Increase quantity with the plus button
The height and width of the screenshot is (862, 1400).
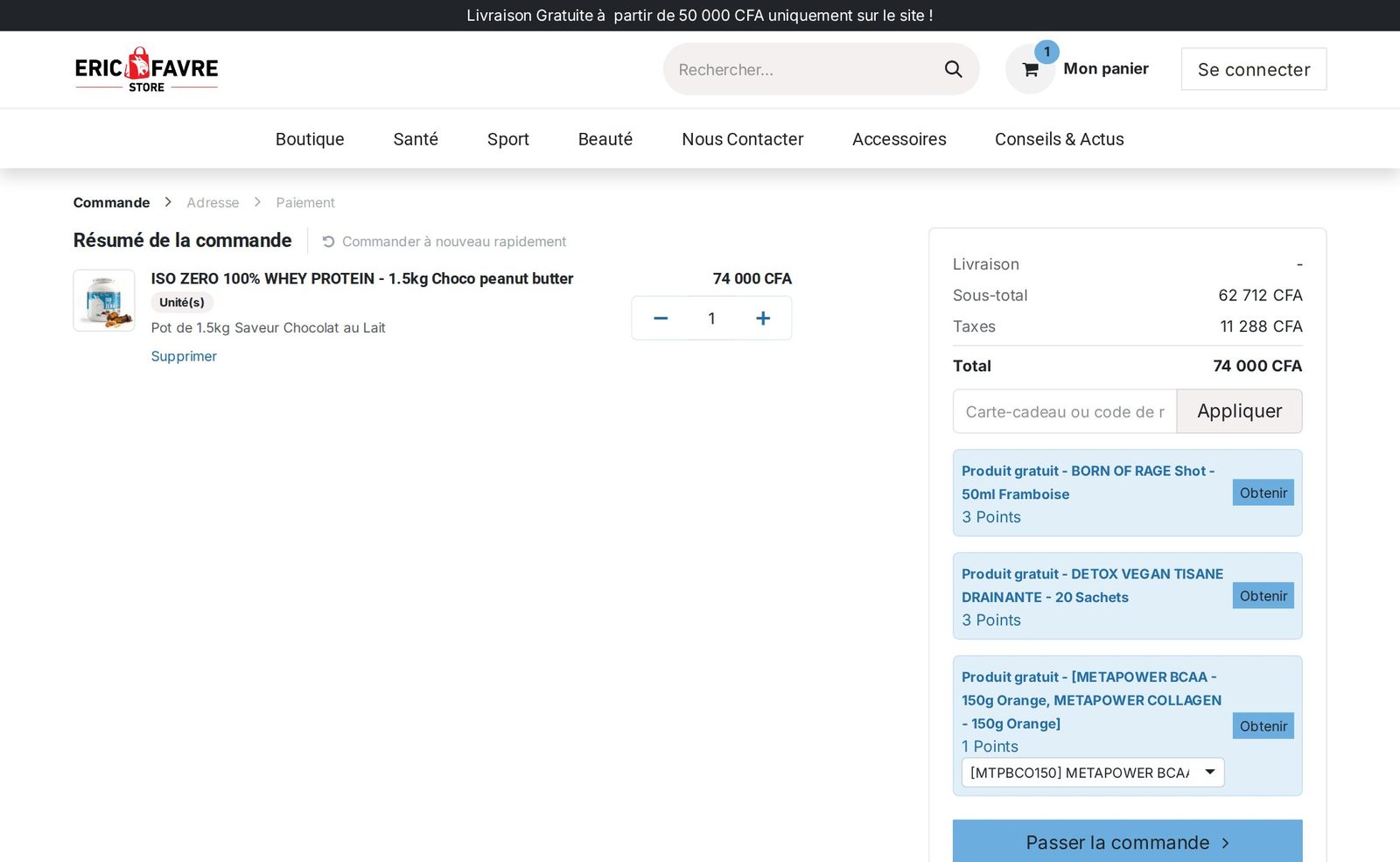coord(763,319)
